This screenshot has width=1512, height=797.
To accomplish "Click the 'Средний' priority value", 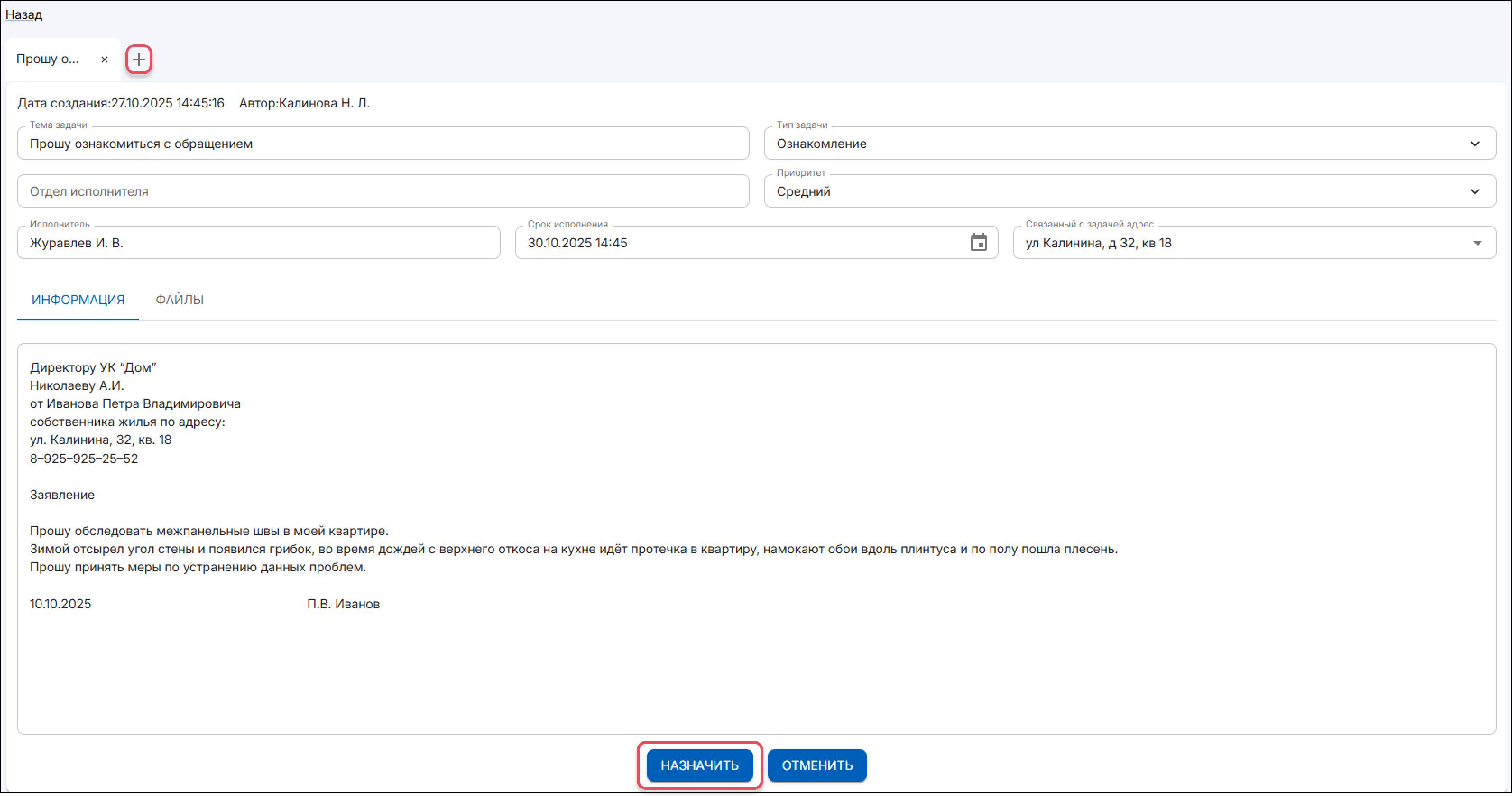I will pos(803,191).
